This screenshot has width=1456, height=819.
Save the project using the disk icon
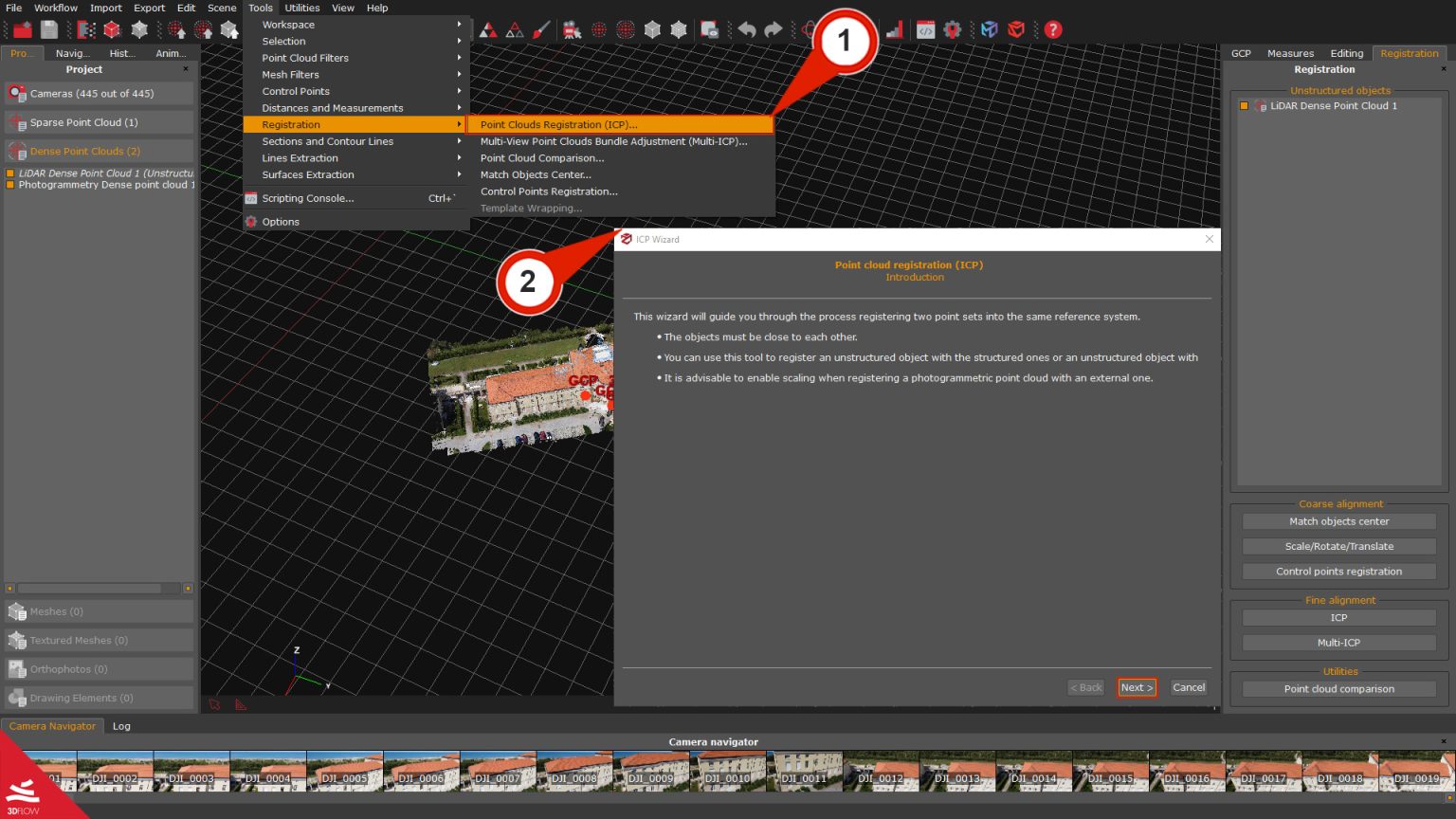pyautogui.click(x=48, y=29)
